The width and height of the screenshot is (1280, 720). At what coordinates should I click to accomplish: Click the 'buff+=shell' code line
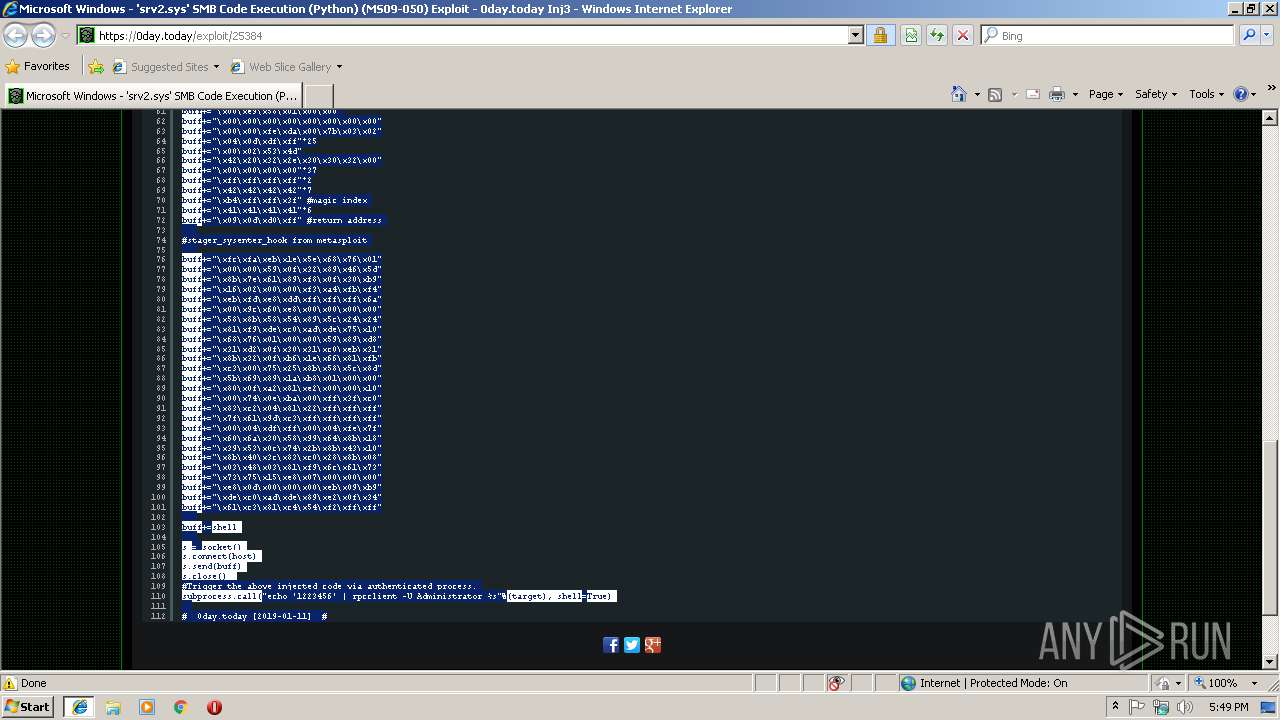[210, 527]
